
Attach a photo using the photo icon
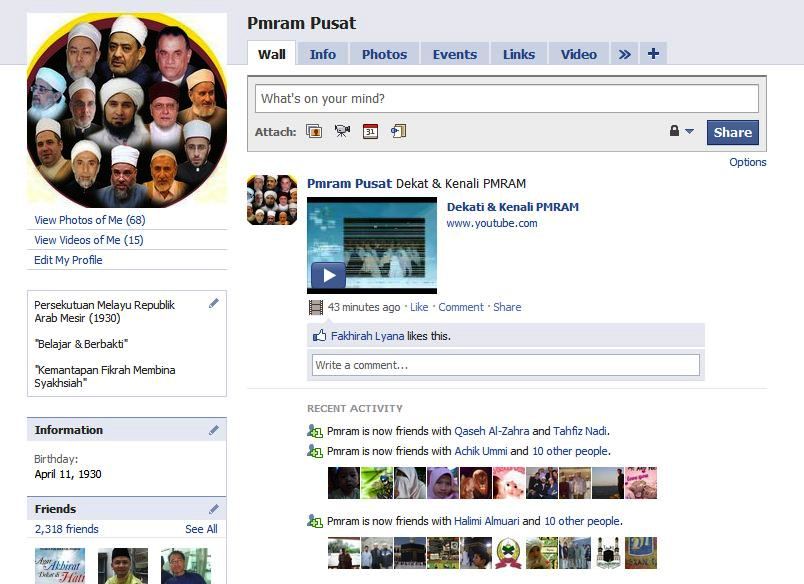coord(314,131)
